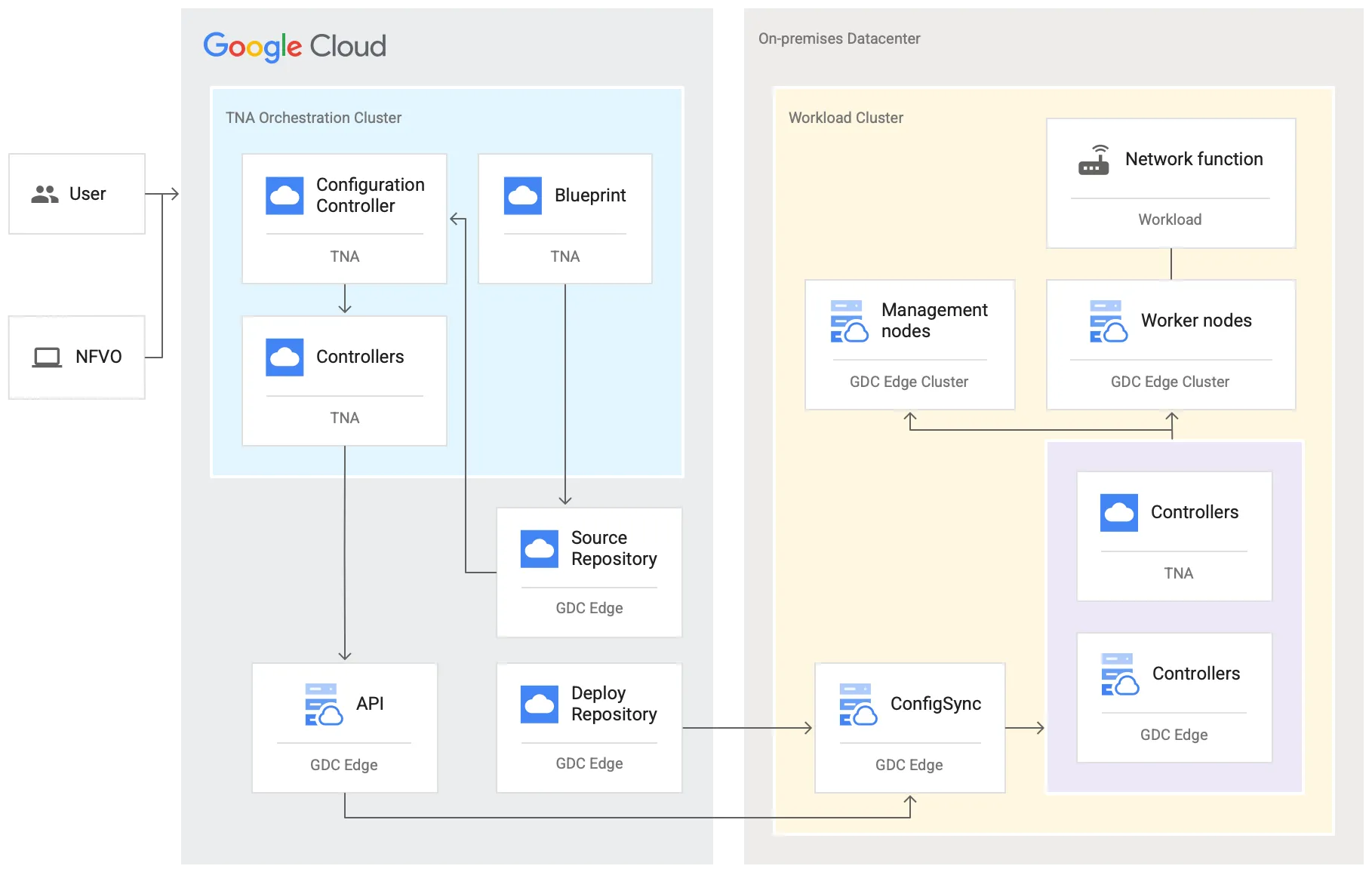Click the Management nodes server icon
Screen dimensions: 1372x872
(849, 321)
